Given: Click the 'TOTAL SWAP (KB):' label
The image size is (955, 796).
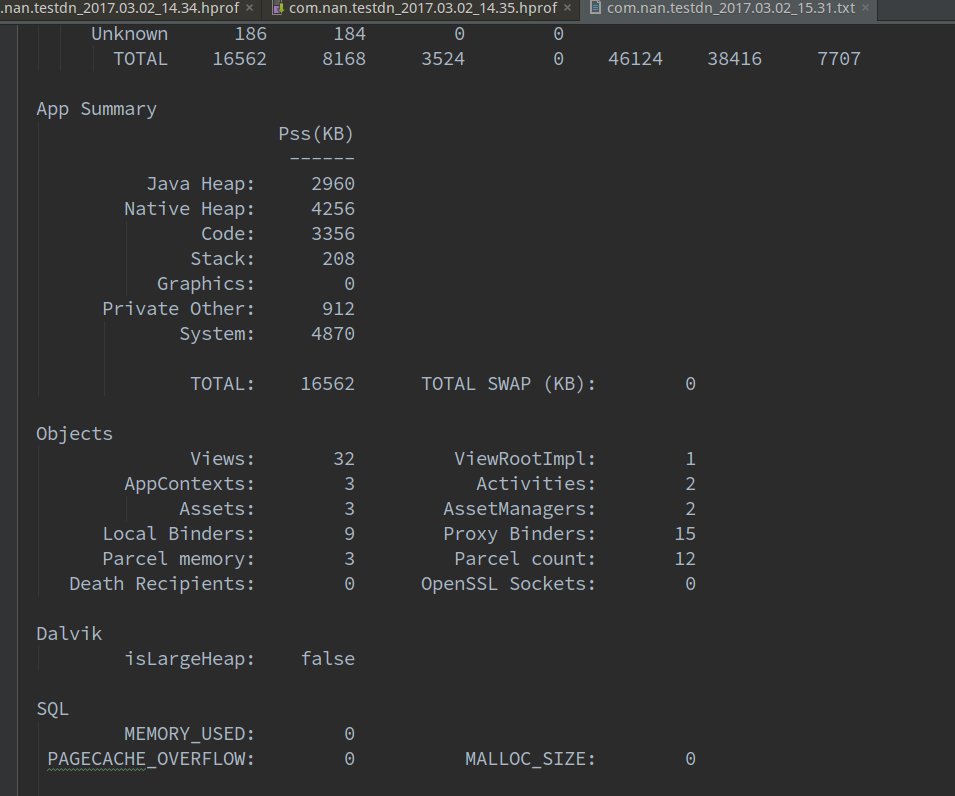Looking at the screenshot, I should coord(509,384).
